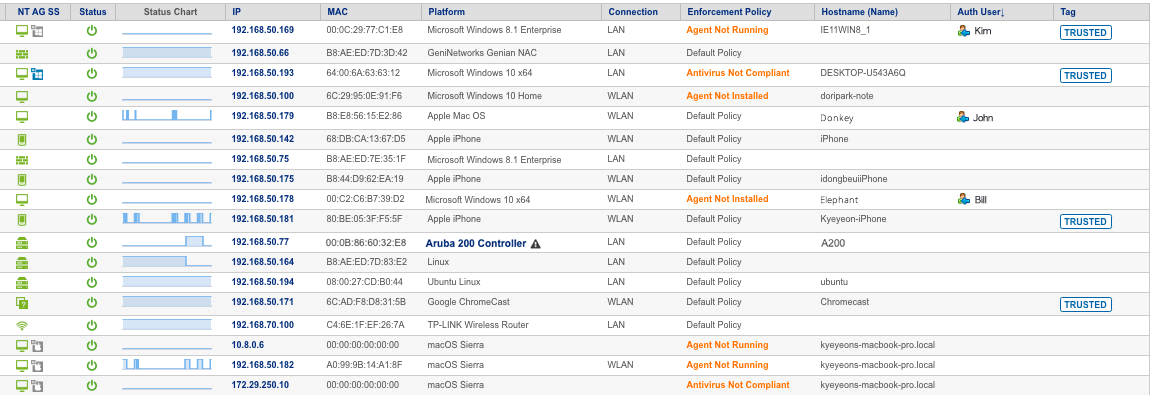Click the power status icon for 192.168.50.169

(x=92, y=31)
